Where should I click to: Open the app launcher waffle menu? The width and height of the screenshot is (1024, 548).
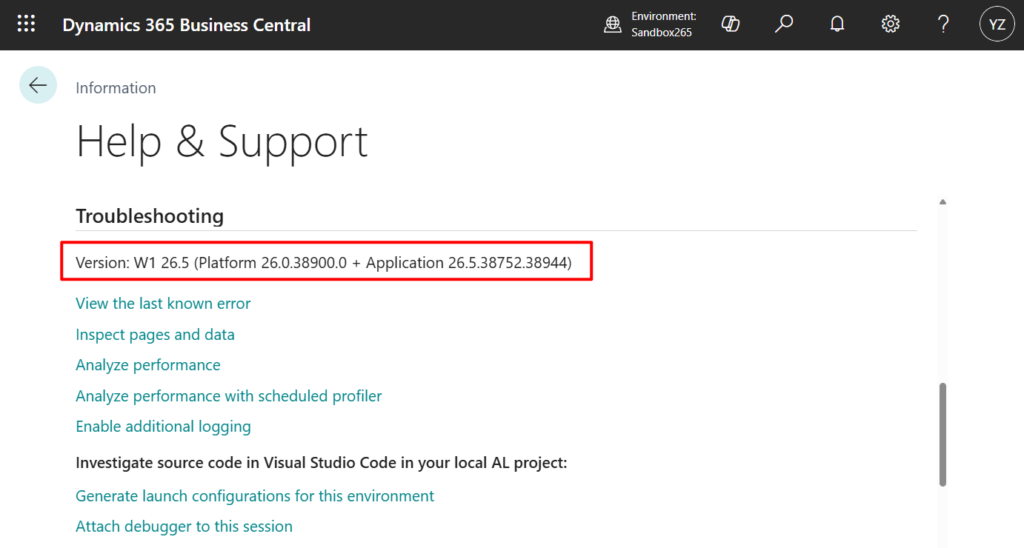26,24
